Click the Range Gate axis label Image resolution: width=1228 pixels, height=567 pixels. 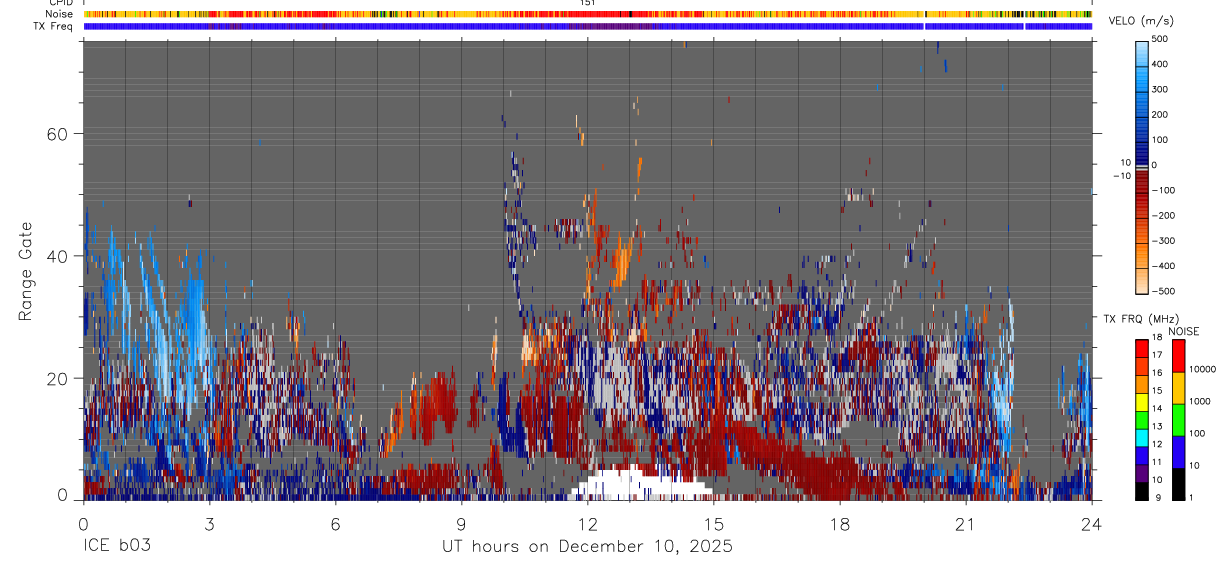27,271
